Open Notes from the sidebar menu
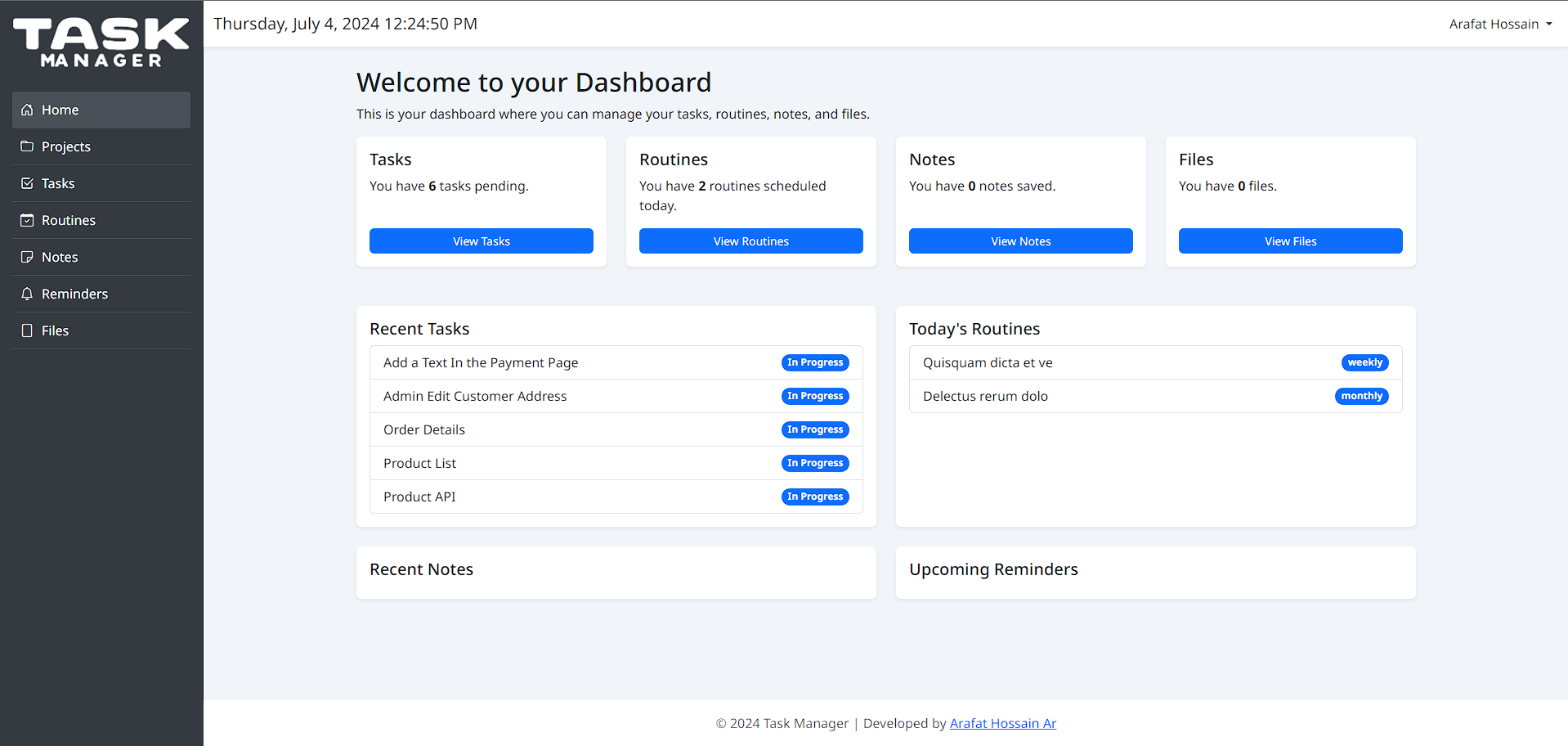Screen dimensions: 1568x746 pyautogui.click(x=61, y=257)
